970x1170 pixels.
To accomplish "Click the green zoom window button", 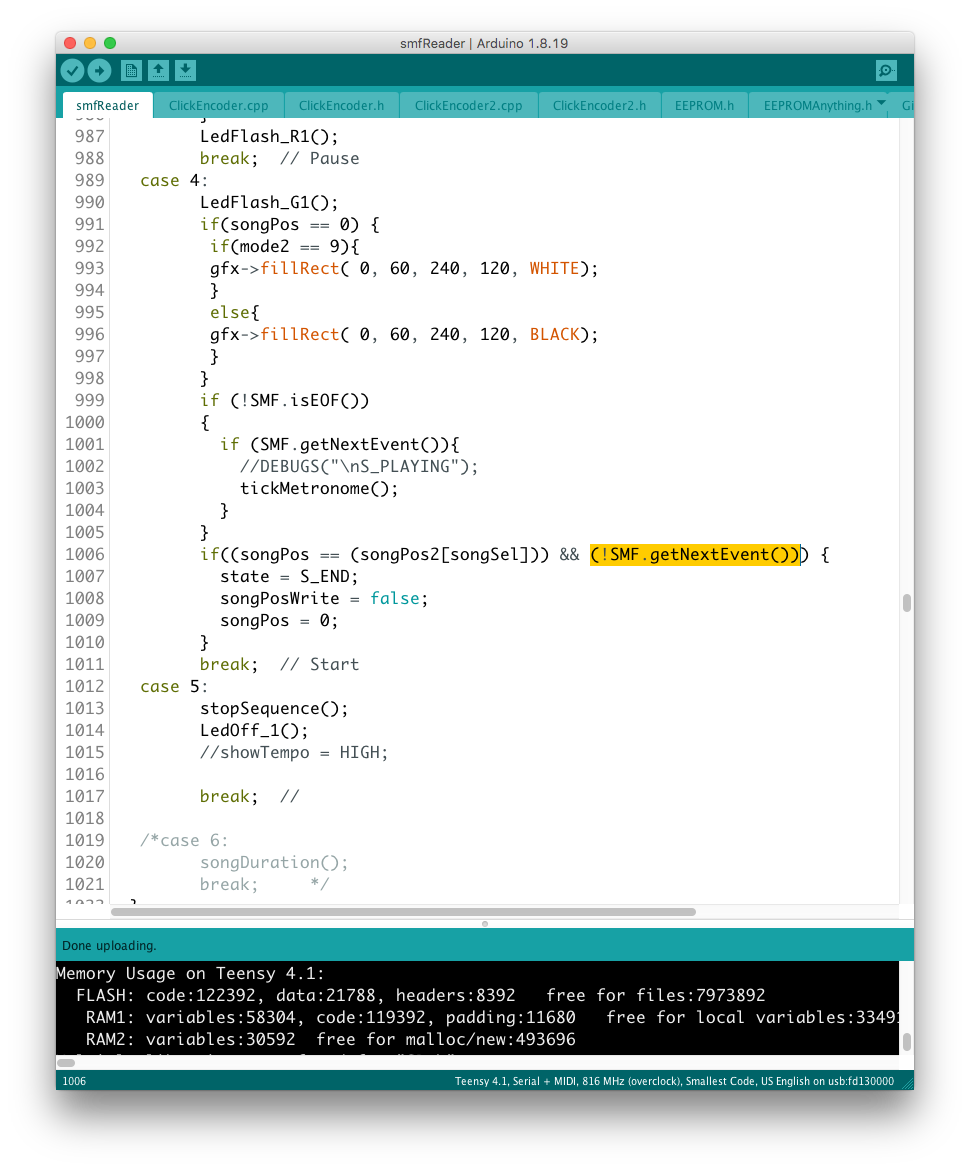I will [x=110, y=43].
